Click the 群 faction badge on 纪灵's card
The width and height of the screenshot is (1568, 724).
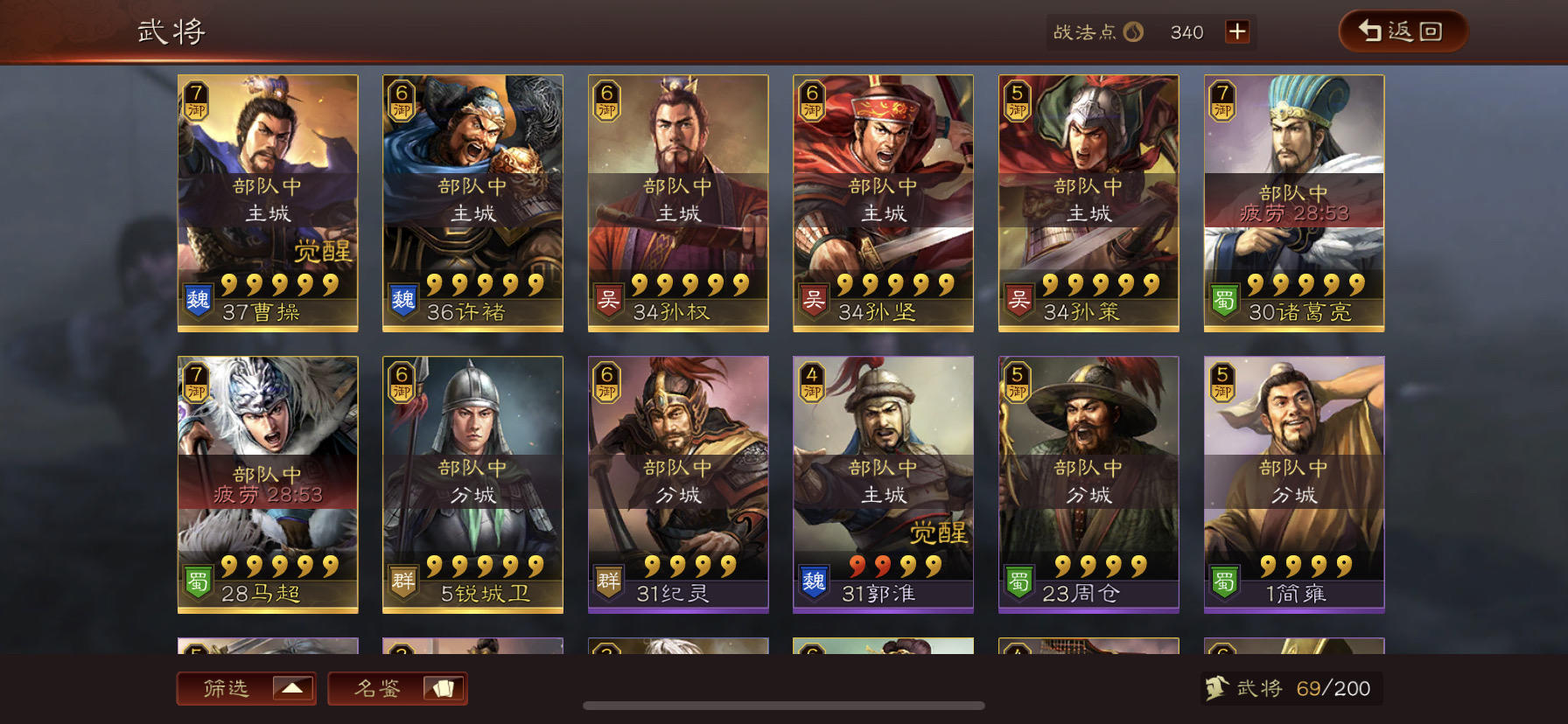pyautogui.click(x=609, y=582)
